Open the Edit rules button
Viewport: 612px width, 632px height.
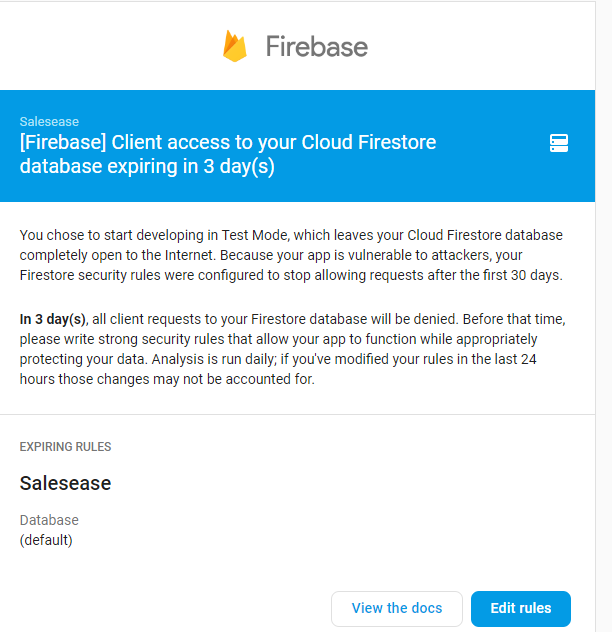coord(520,608)
